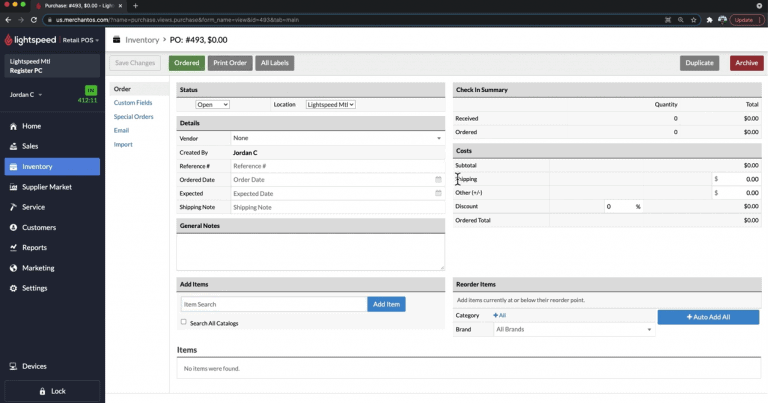768x403 pixels.
Task: Click the Marketing icon in sidebar
Action: click(13, 268)
